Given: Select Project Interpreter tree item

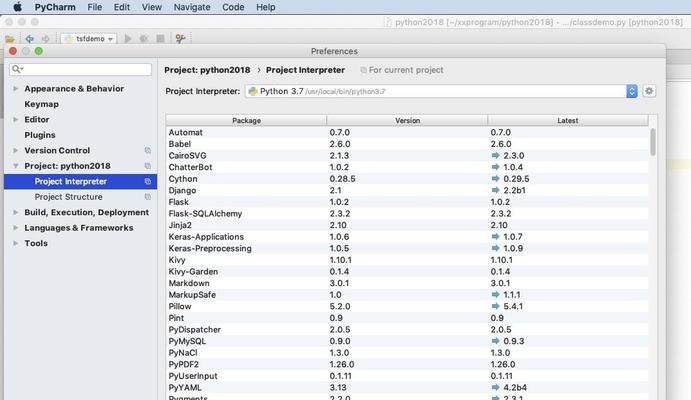Looking at the screenshot, I should (80, 181).
